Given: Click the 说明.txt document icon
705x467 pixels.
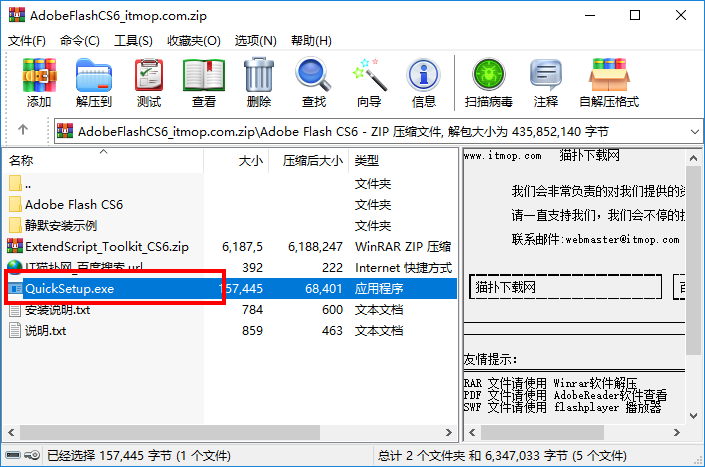Looking at the screenshot, I should click(15, 330).
